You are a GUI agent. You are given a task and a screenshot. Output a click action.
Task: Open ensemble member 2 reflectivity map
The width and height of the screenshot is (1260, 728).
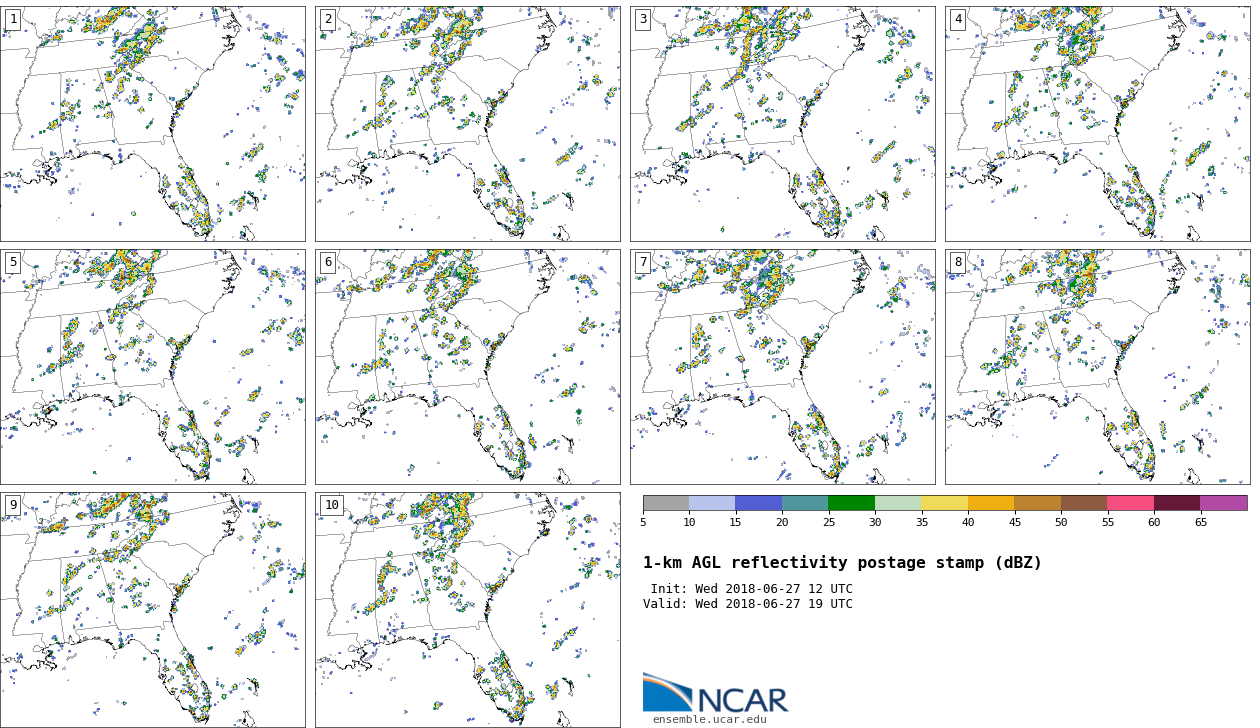click(x=468, y=123)
